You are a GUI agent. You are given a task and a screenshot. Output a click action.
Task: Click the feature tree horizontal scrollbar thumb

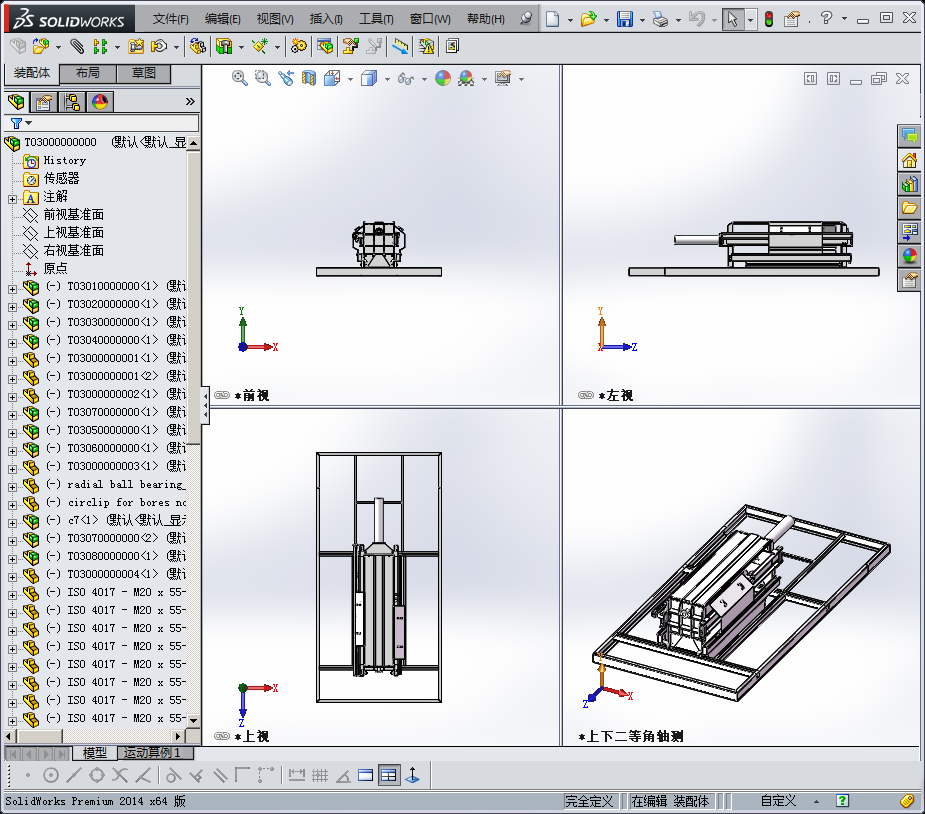tap(40, 736)
